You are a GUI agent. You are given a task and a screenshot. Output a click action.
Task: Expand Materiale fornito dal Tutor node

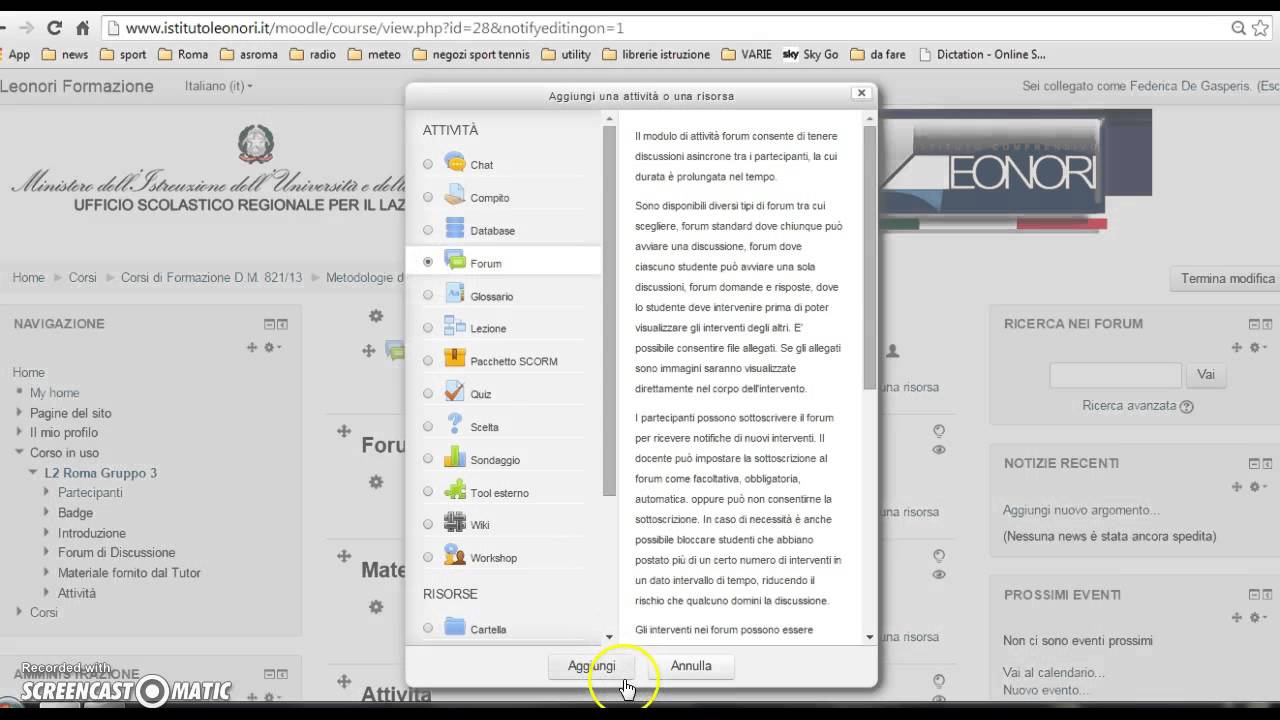coord(47,572)
